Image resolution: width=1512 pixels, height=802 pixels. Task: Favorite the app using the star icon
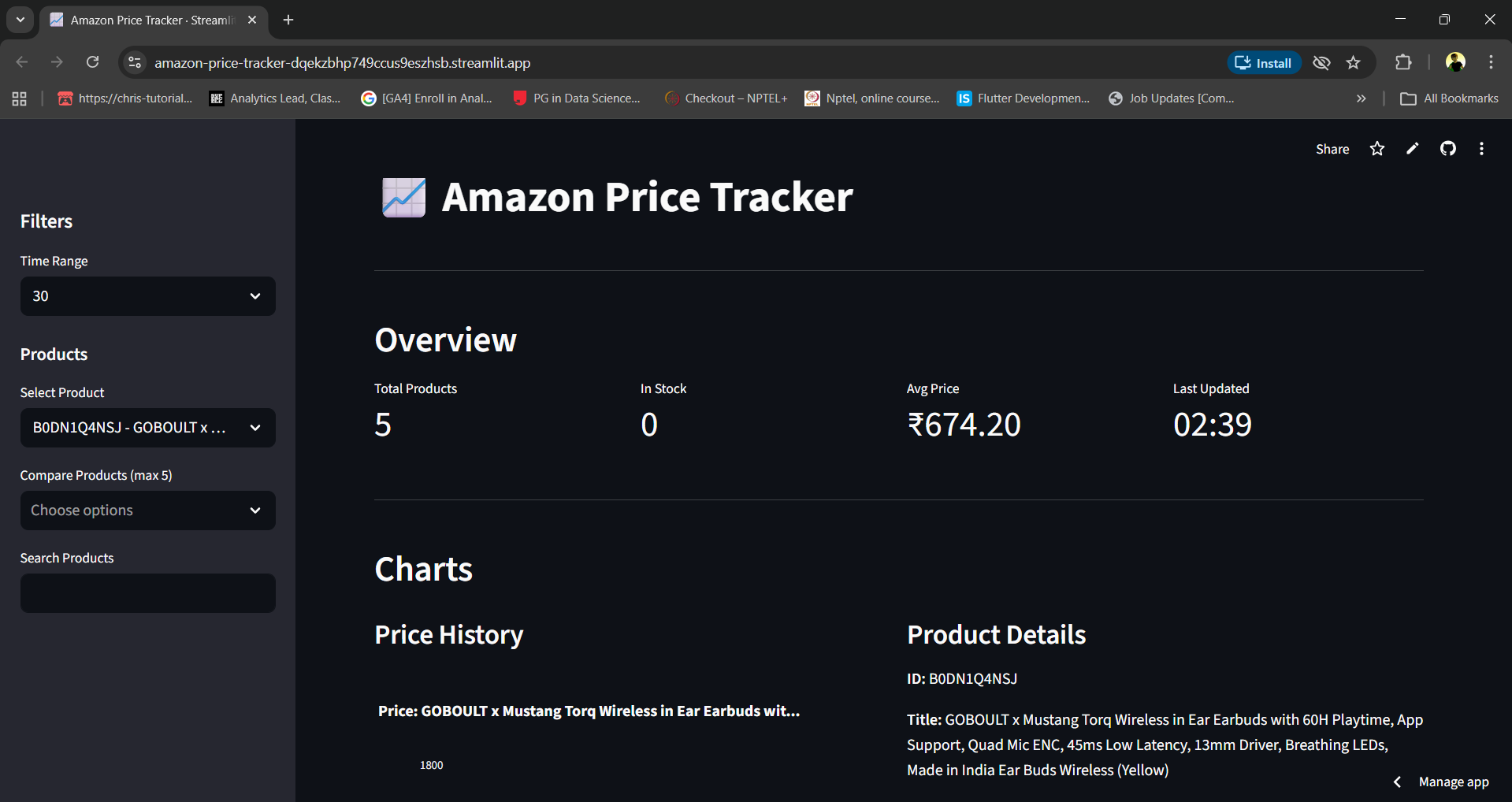pos(1376,148)
